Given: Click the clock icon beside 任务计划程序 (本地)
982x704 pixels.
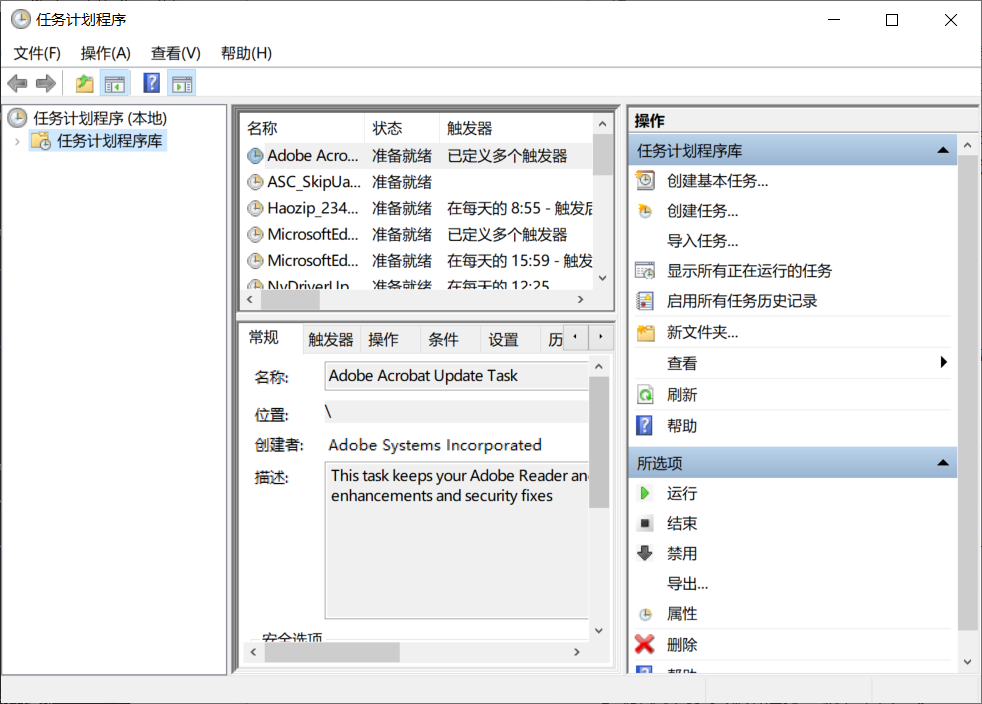Looking at the screenshot, I should pos(18,118).
